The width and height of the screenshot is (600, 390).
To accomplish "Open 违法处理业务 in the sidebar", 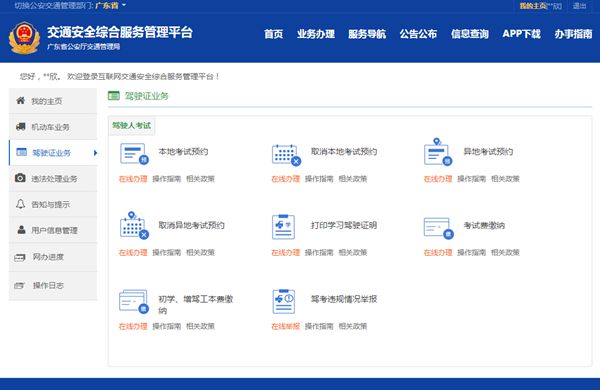I will point(53,178).
